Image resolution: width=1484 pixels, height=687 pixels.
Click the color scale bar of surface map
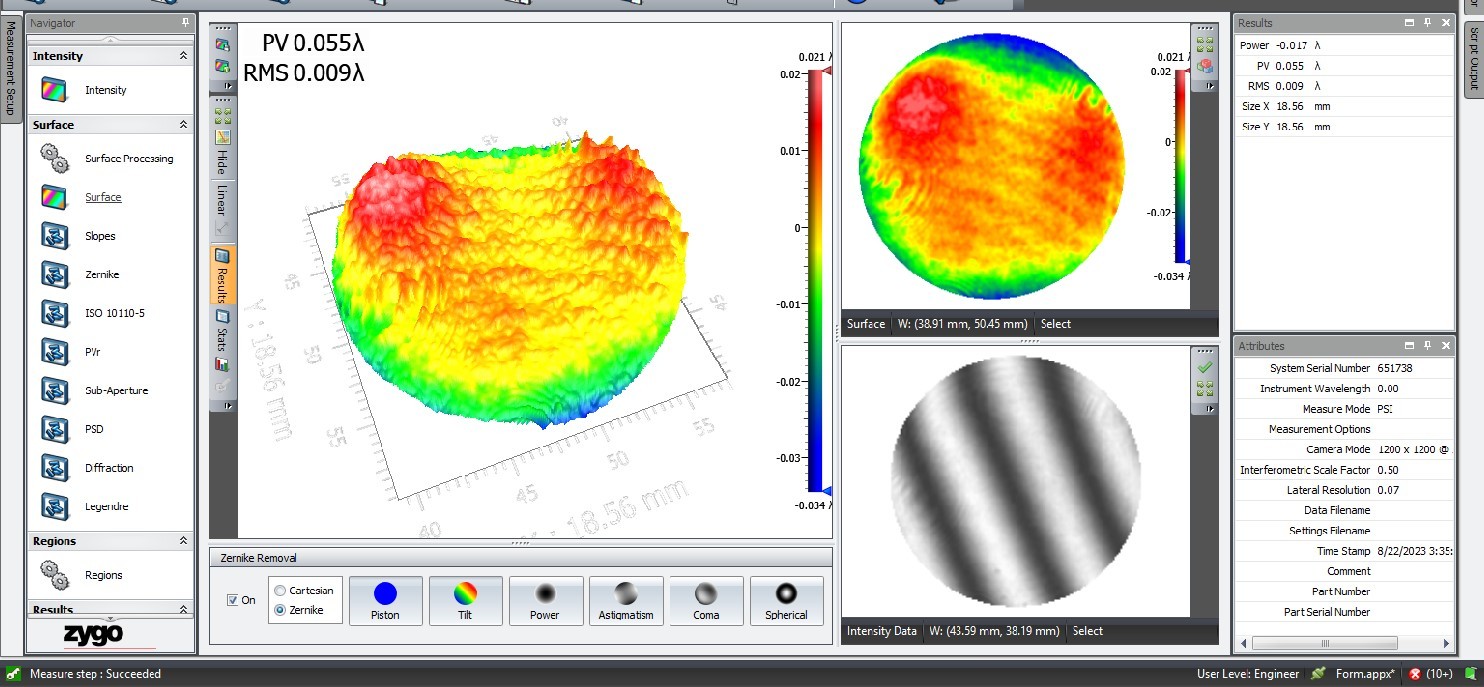tap(1181, 166)
